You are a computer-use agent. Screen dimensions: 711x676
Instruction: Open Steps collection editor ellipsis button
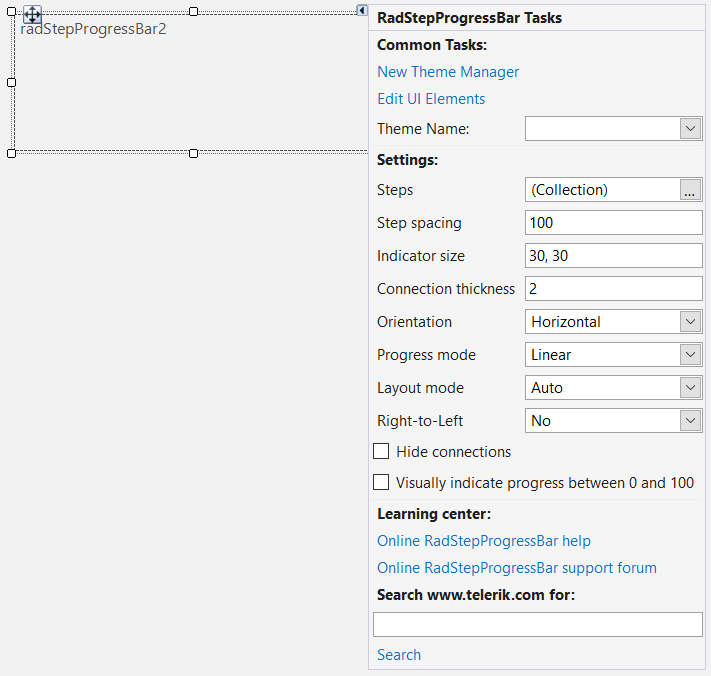pos(690,190)
